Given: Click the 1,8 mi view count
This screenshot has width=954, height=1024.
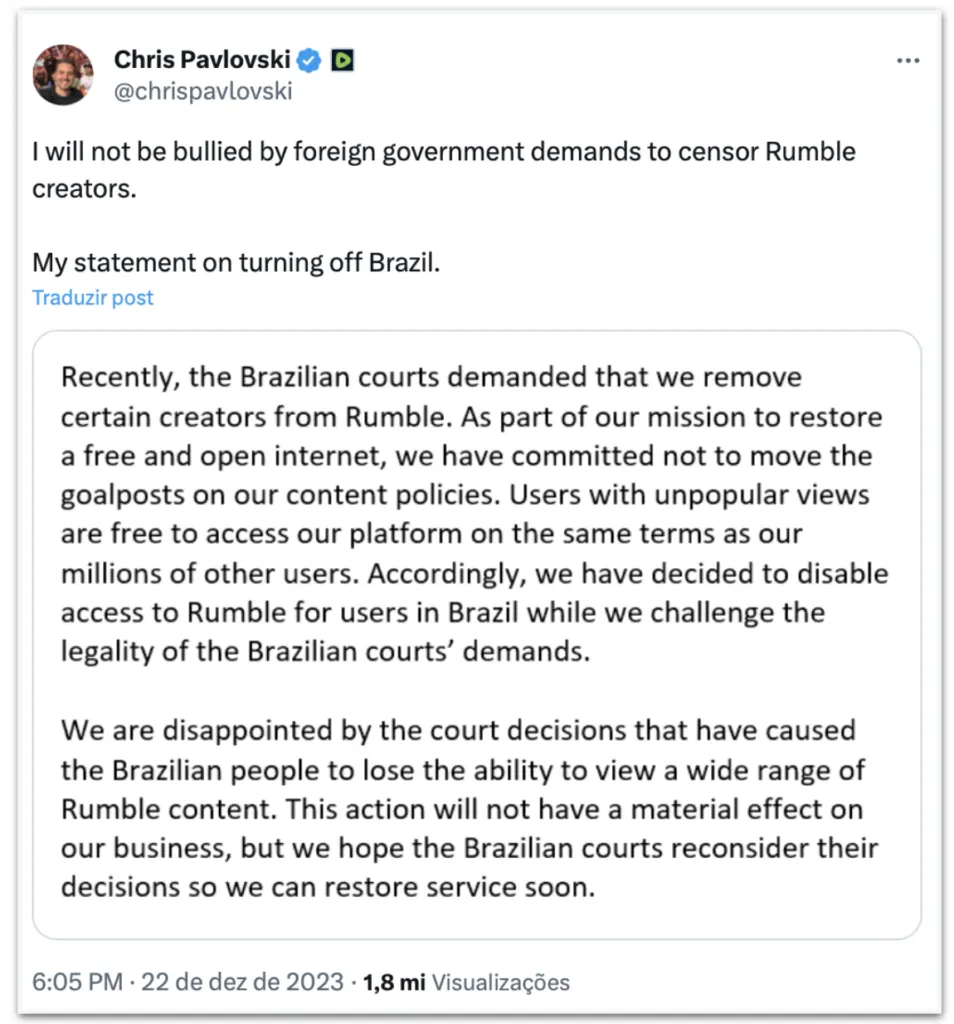Looking at the screenshot, I should pos(394,982).
